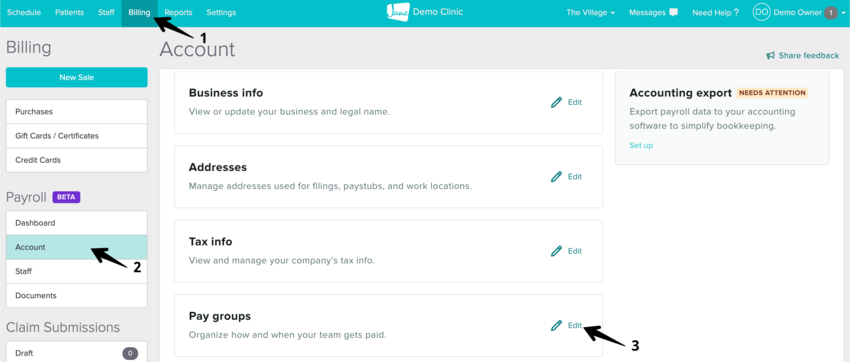Select Dashboard under Payroll
850x362 pixels.
click(76, 223)
